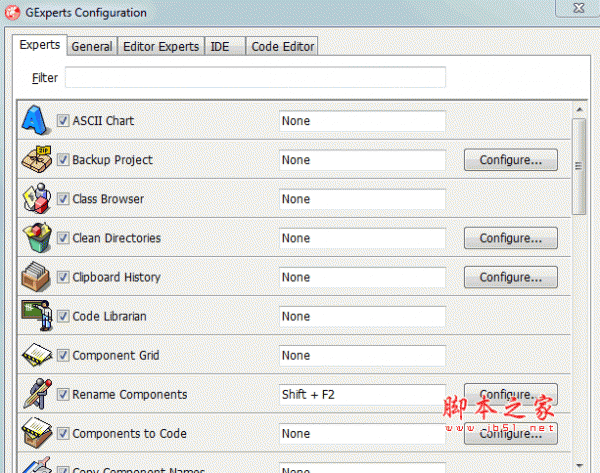
Task: Click the Clean Directories trash bin icon
Action: tap(37, 238)
